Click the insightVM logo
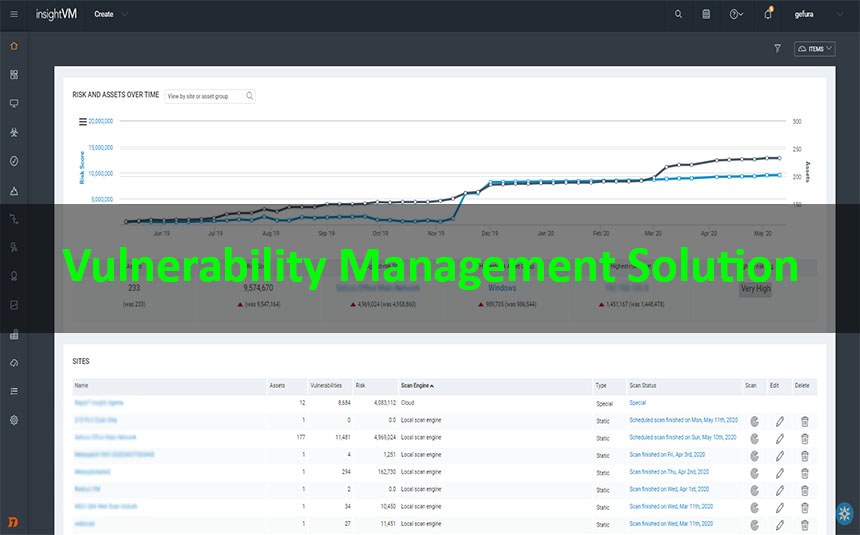860x535 pixels. point(56,14)
